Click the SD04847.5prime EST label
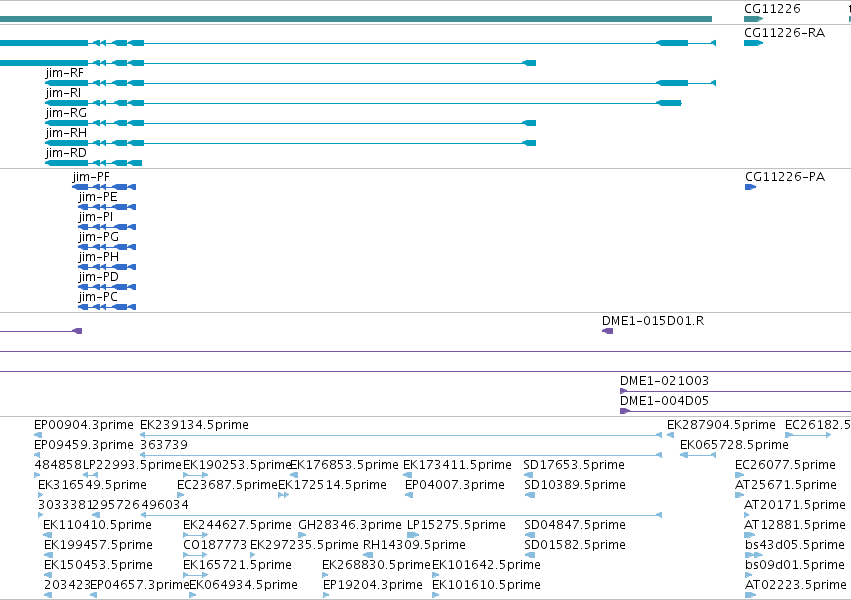The image size is (851, 600). click(575, 526)
